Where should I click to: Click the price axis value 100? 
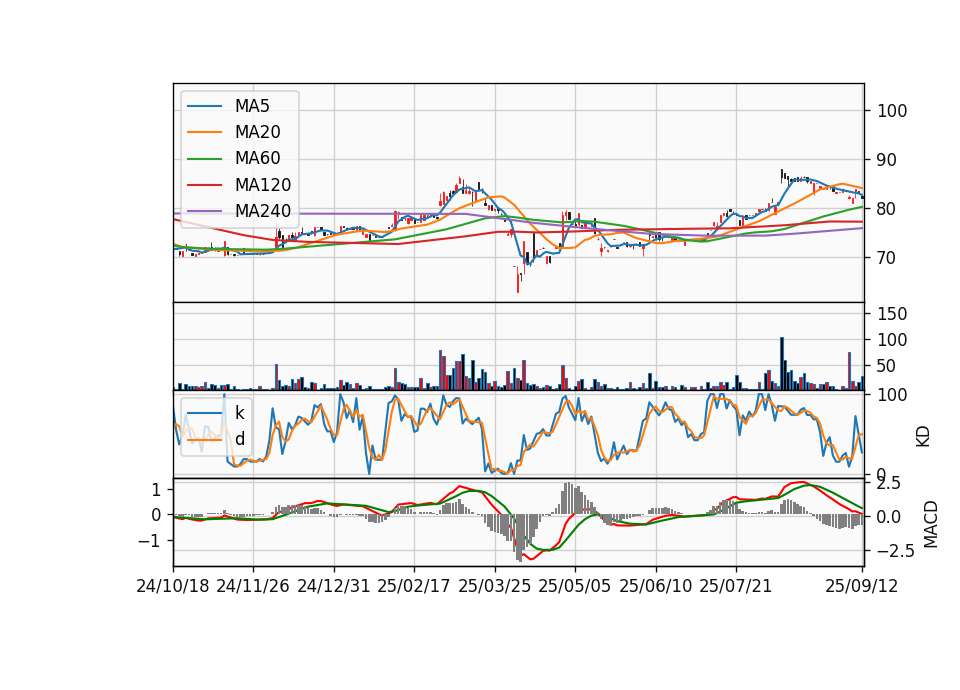892,111
